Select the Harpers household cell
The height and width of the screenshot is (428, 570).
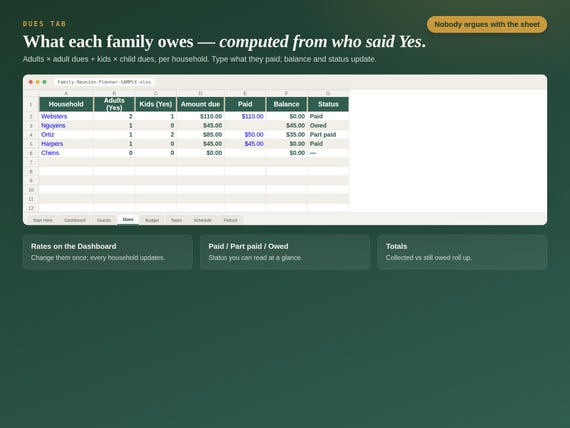[66, 144]
